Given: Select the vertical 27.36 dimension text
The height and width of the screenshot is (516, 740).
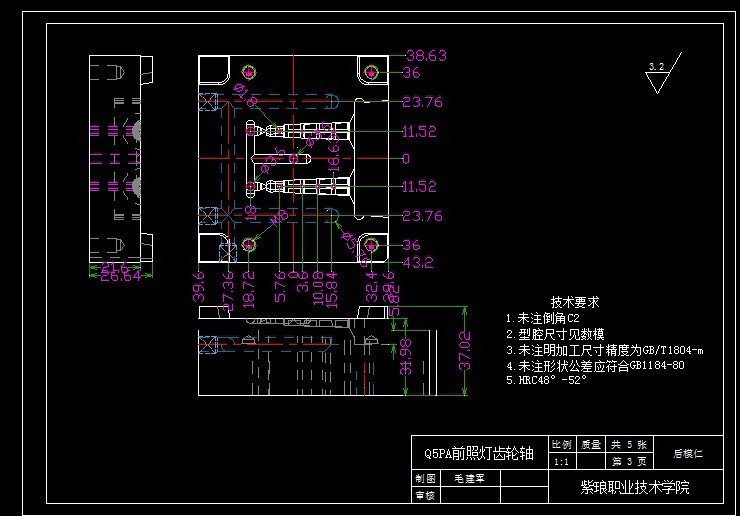Looking at the screenshot, I should (x=228, y=290).
